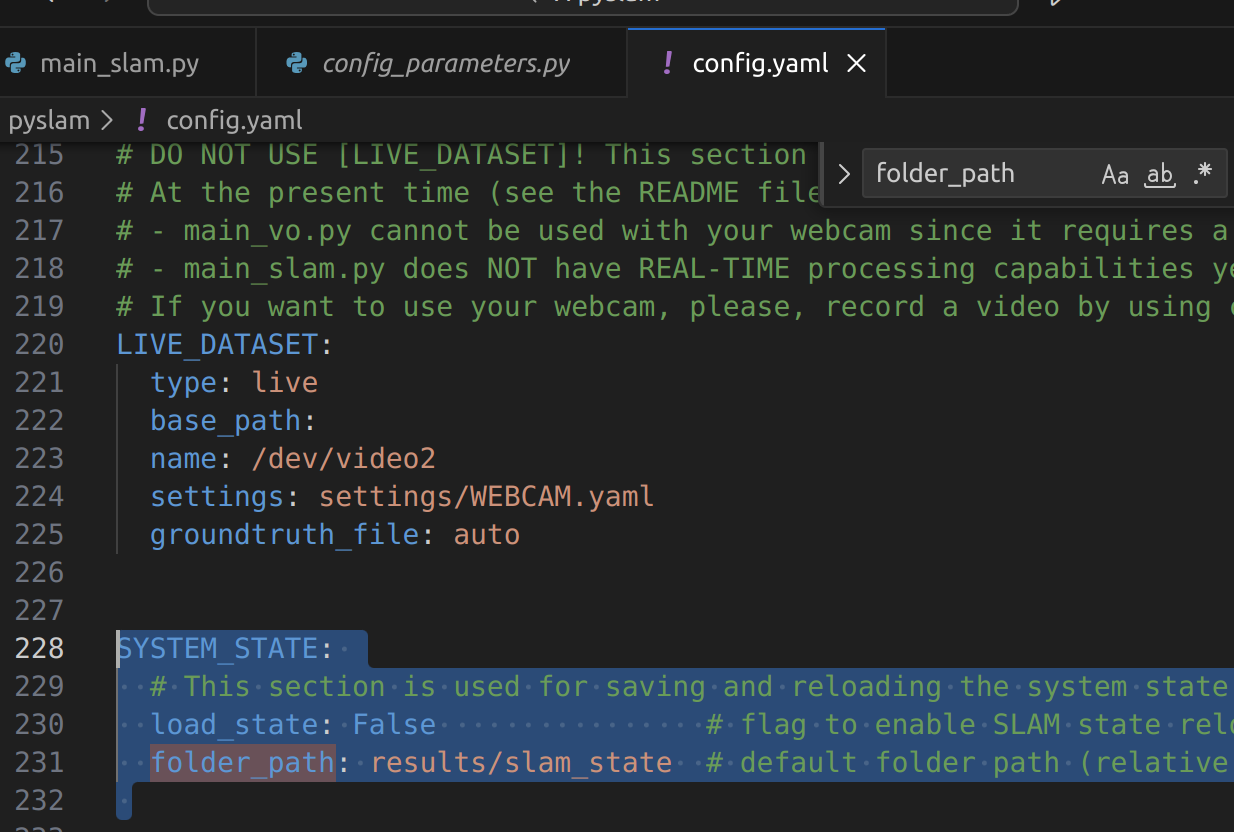This screenshot has height=832, width=1234.
Task: Toggle Match Whole Word (ab) option
Action: pyautogui.click(x=1159, y=175)
